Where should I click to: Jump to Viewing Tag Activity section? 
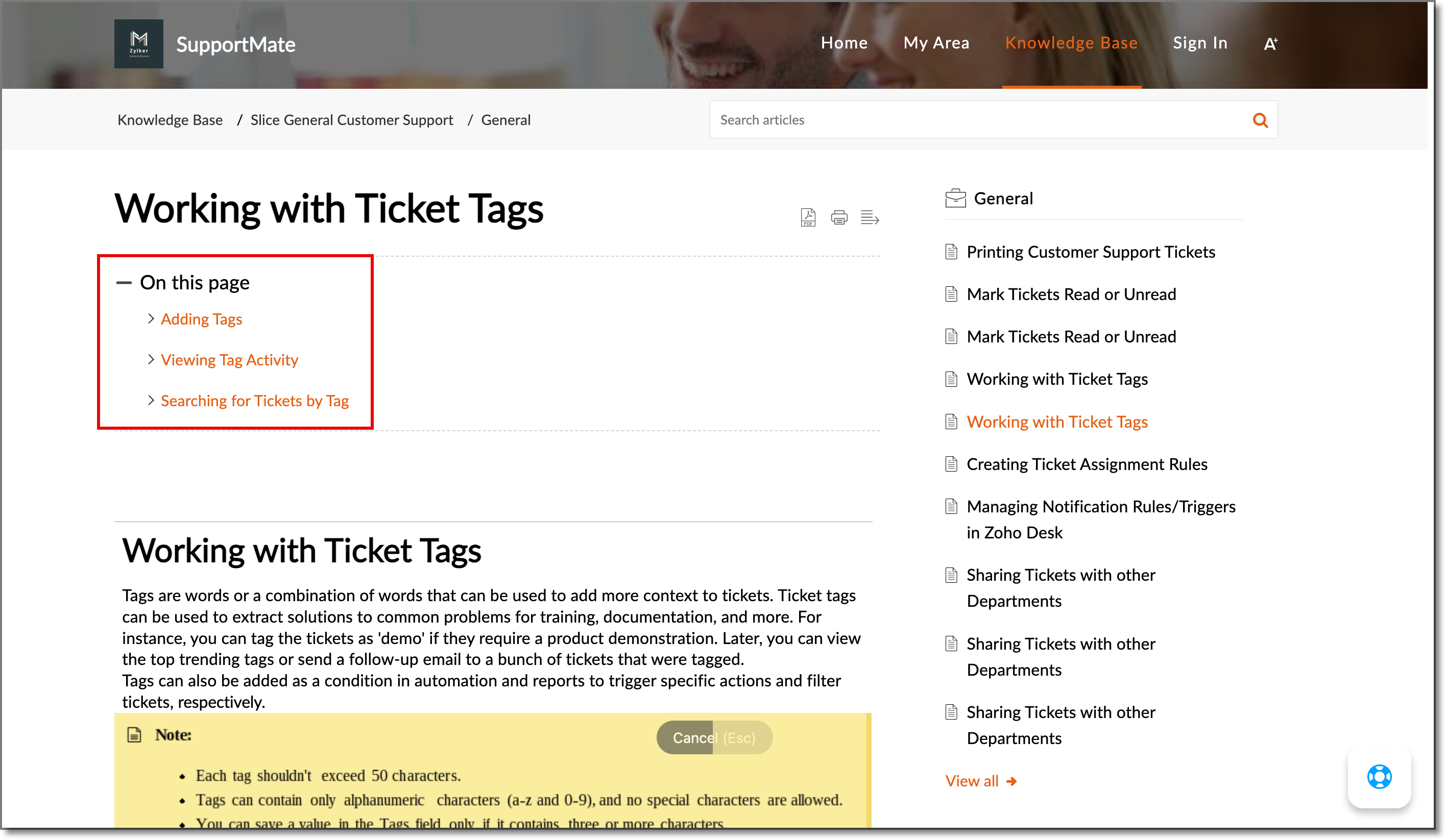pyautogui.click(x=229, y=359)
